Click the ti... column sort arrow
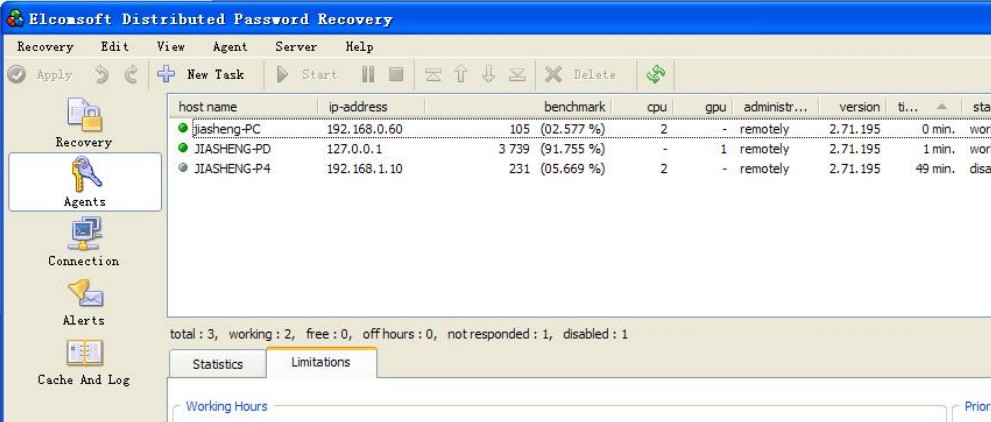991x422 pixels. click(942, 107)
